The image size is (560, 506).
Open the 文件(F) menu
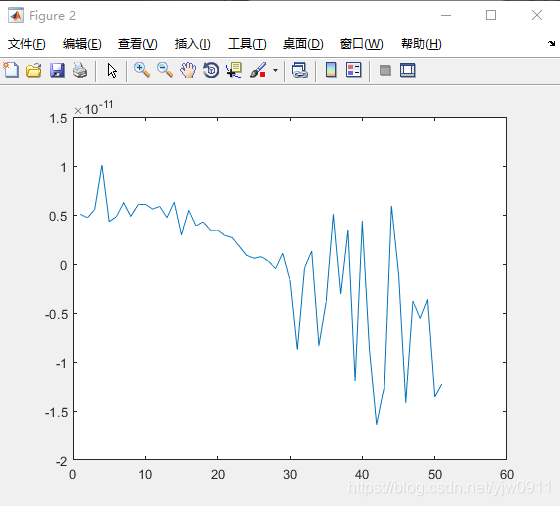click(27, 44)
